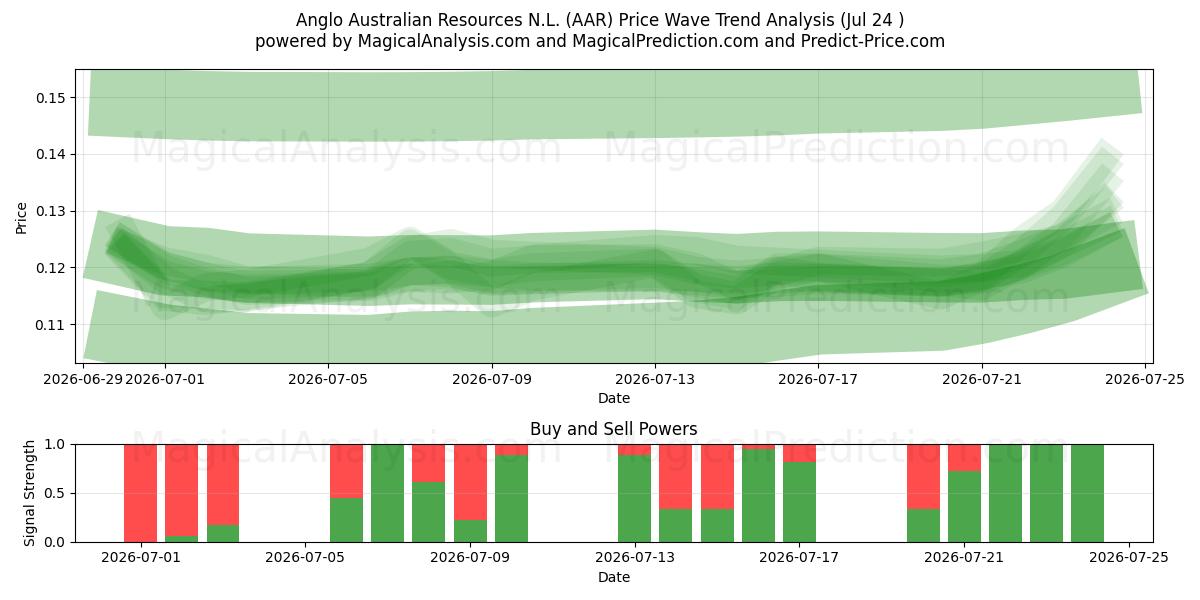1200x600 pixels.
Task: Click the 2026-07-01 date under the Buy and Sell chart
Action: pyautogui.click(x=141, y=558)
